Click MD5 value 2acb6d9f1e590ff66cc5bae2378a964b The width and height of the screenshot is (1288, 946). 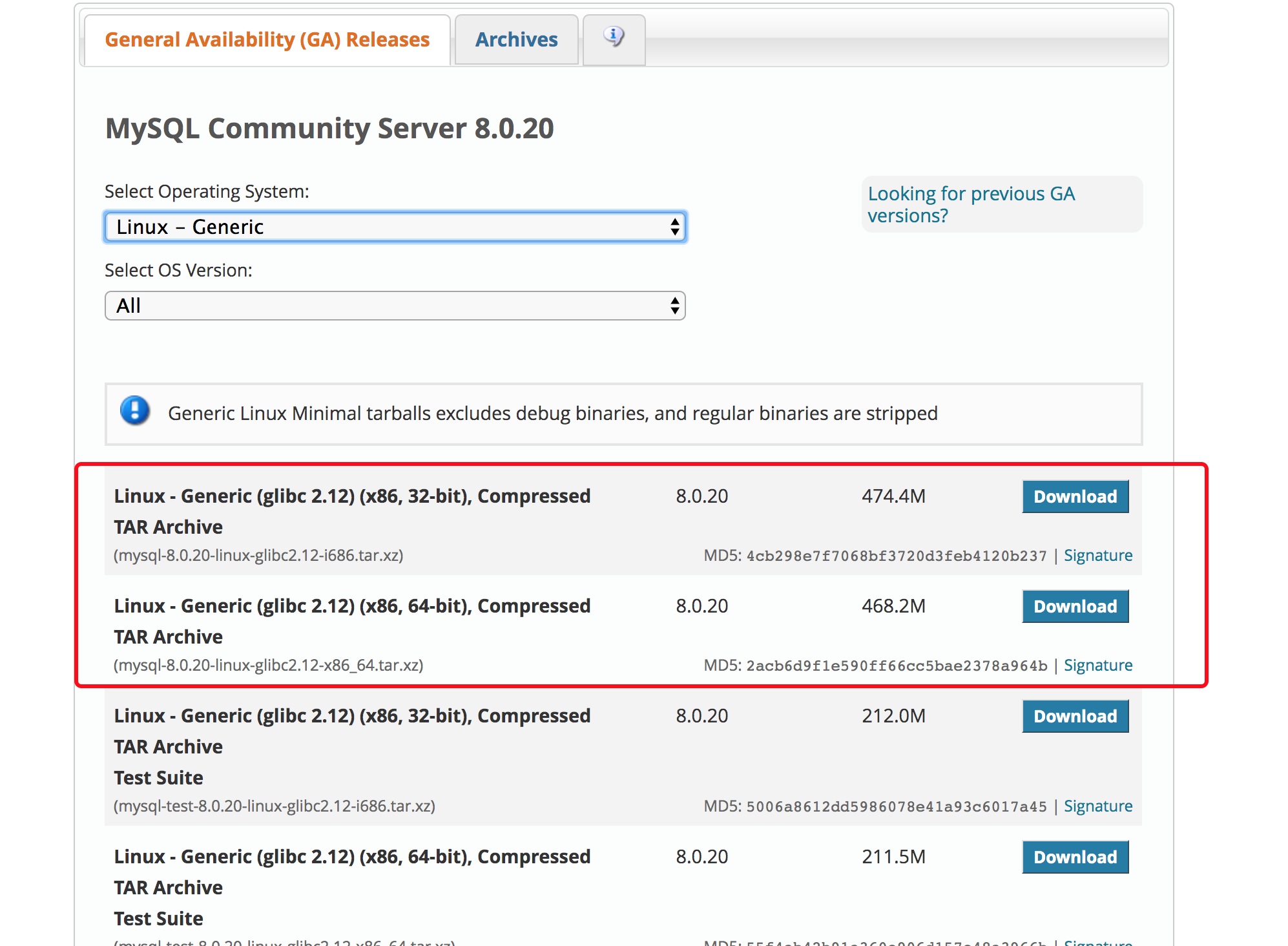(897, 666)
